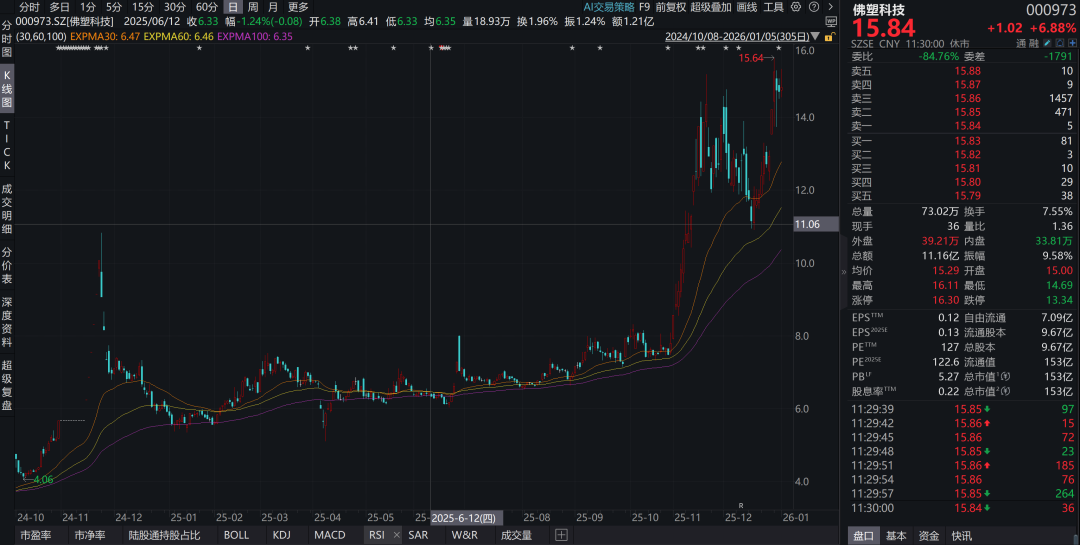Open date range dropdown triangle
This screenshot has height=545, width=1080.
(x=816, y=37)
